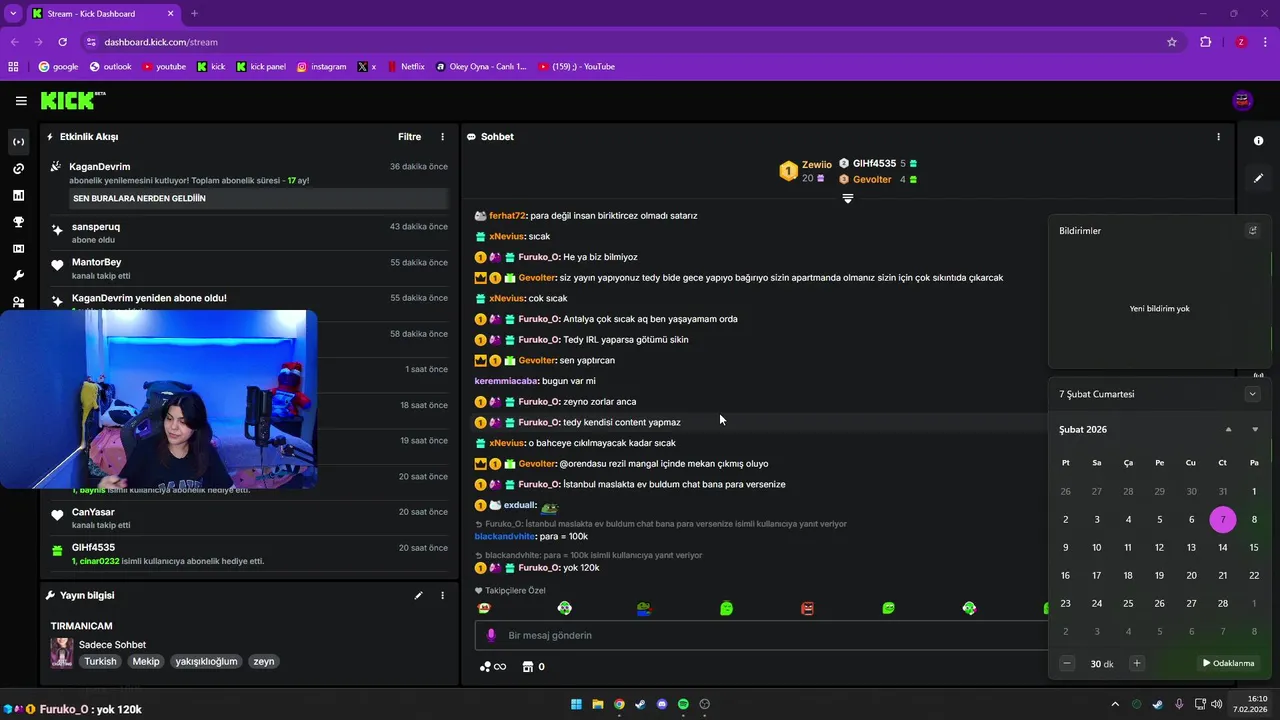Select the yakışıklıoğlum tag
The image size is (1280, 720).
click(x=206, y=661)
